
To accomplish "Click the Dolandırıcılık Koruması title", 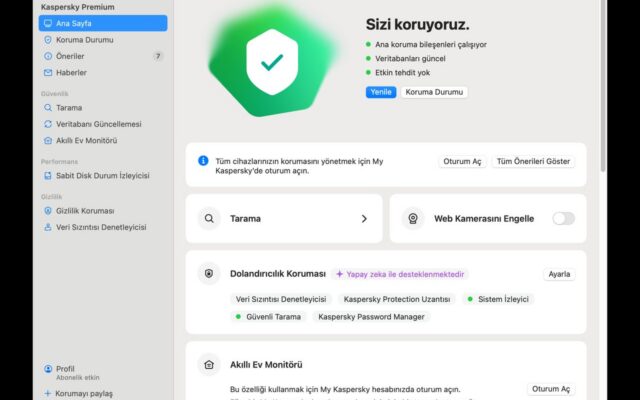I will [x=278, y=274].
